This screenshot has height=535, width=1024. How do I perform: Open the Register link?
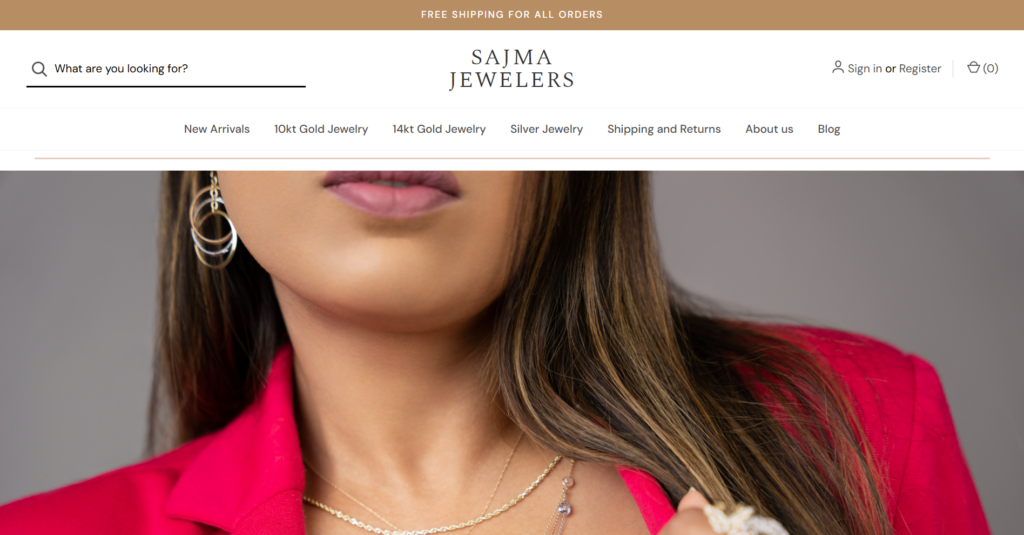(920, 68)
